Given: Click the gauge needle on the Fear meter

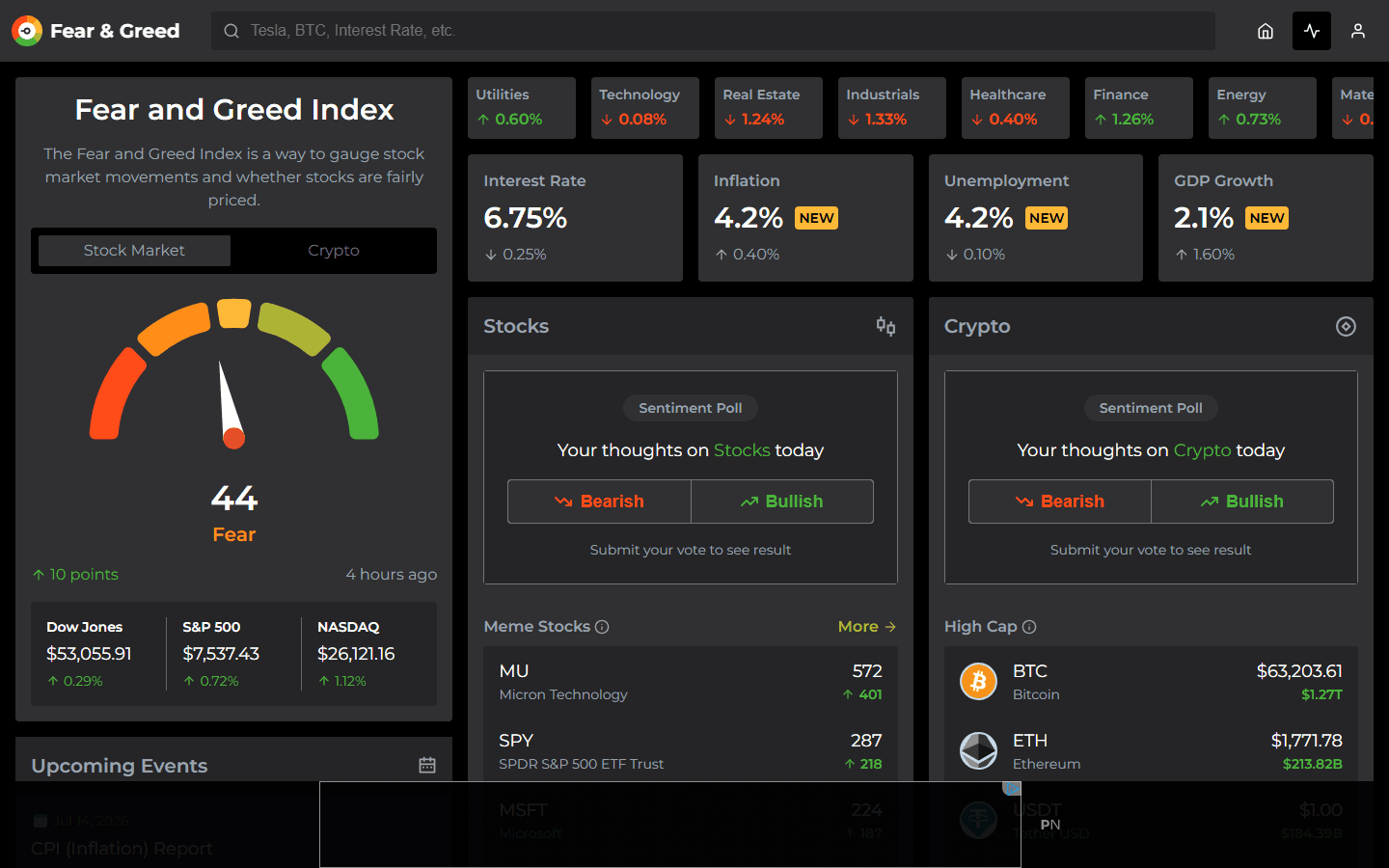Looking at the screenshot, I should [x=230, y=403].
